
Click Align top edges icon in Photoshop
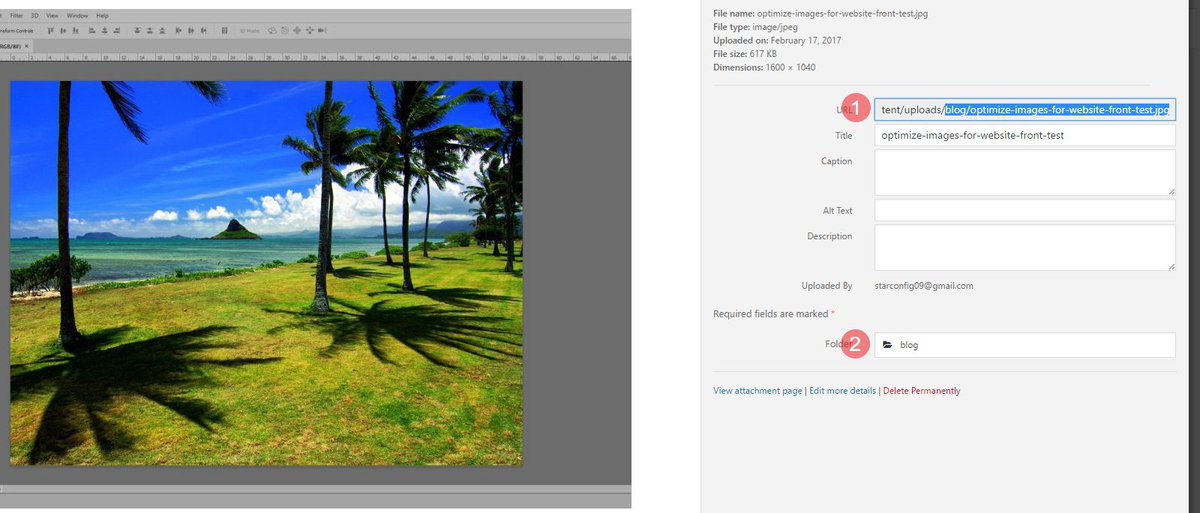pyautogui.click(x=50, y=31)
